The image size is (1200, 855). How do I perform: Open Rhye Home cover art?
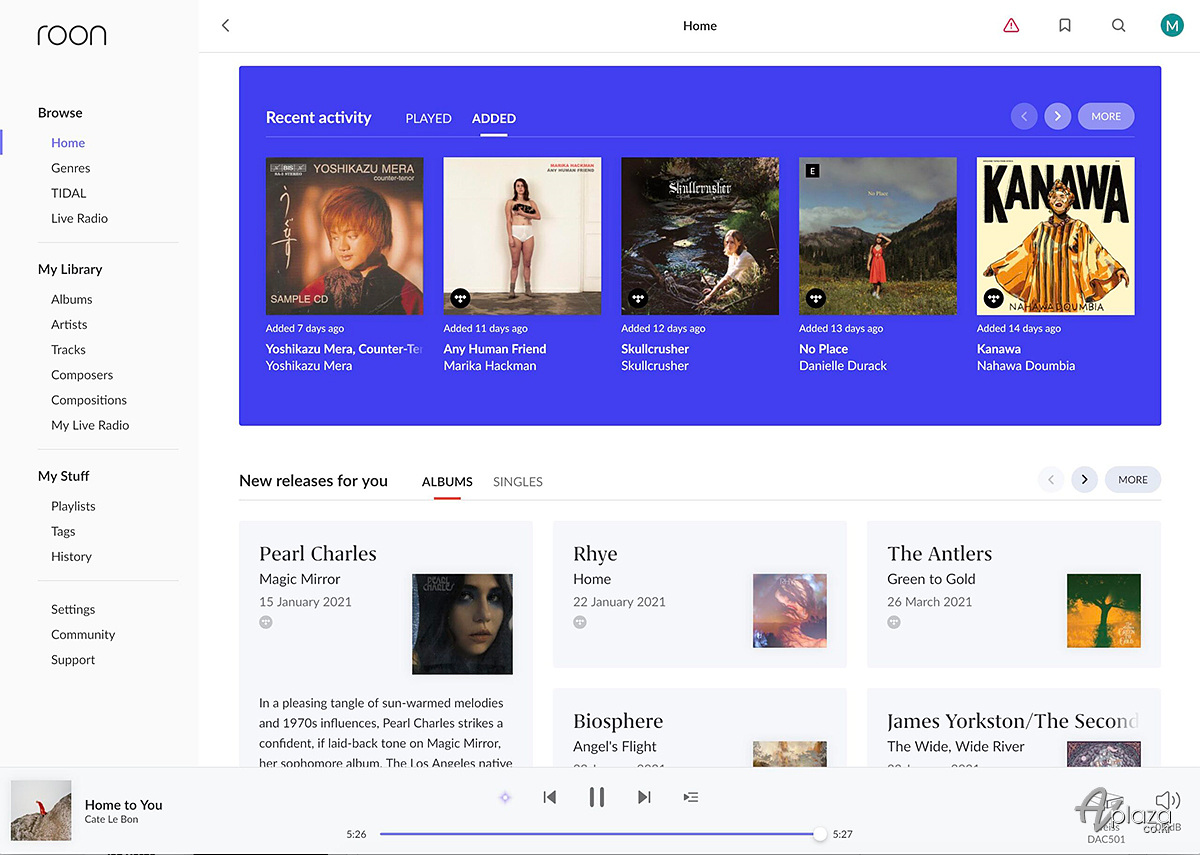790,611
